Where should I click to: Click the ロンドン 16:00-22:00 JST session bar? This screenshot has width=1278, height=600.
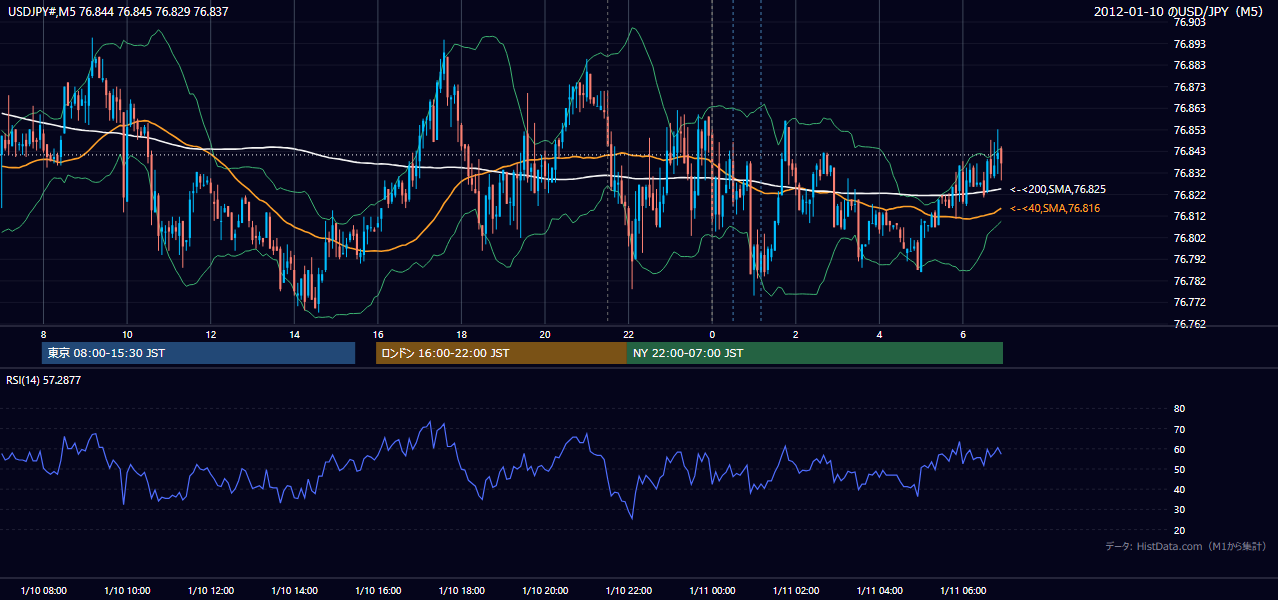click(x=501, y=353)
